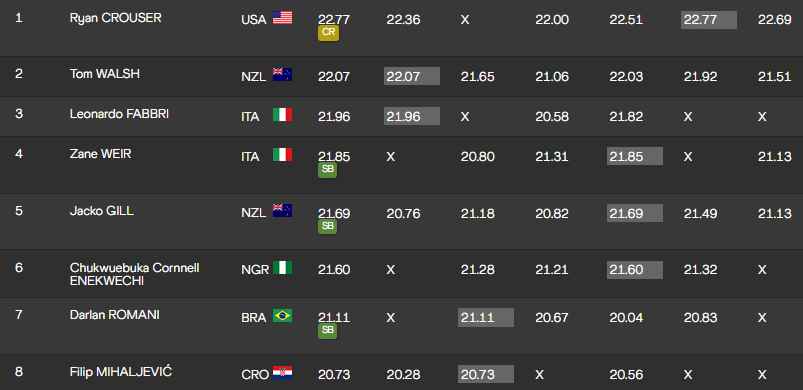Screen dimensions: 803x390
Task: Click highlighted 21.11 attempt for Romani
Action: [x=485, y=317]
